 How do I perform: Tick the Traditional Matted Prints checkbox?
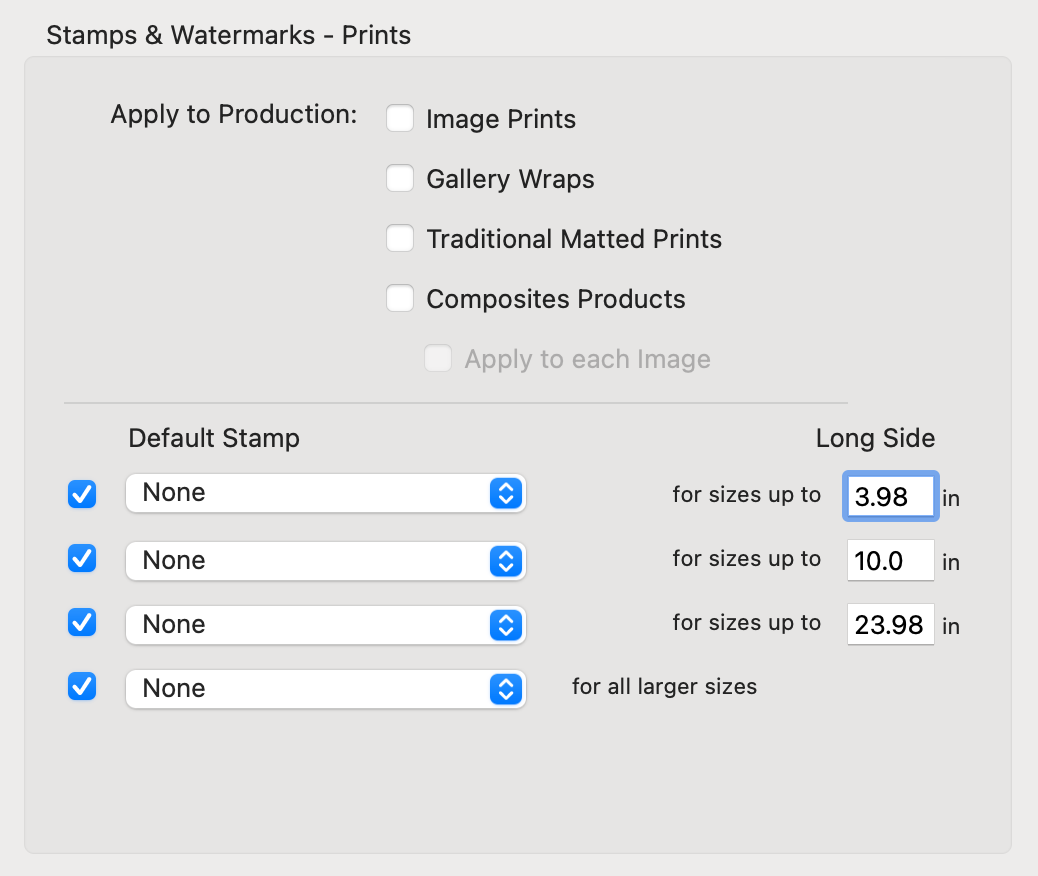pos(400,239)
